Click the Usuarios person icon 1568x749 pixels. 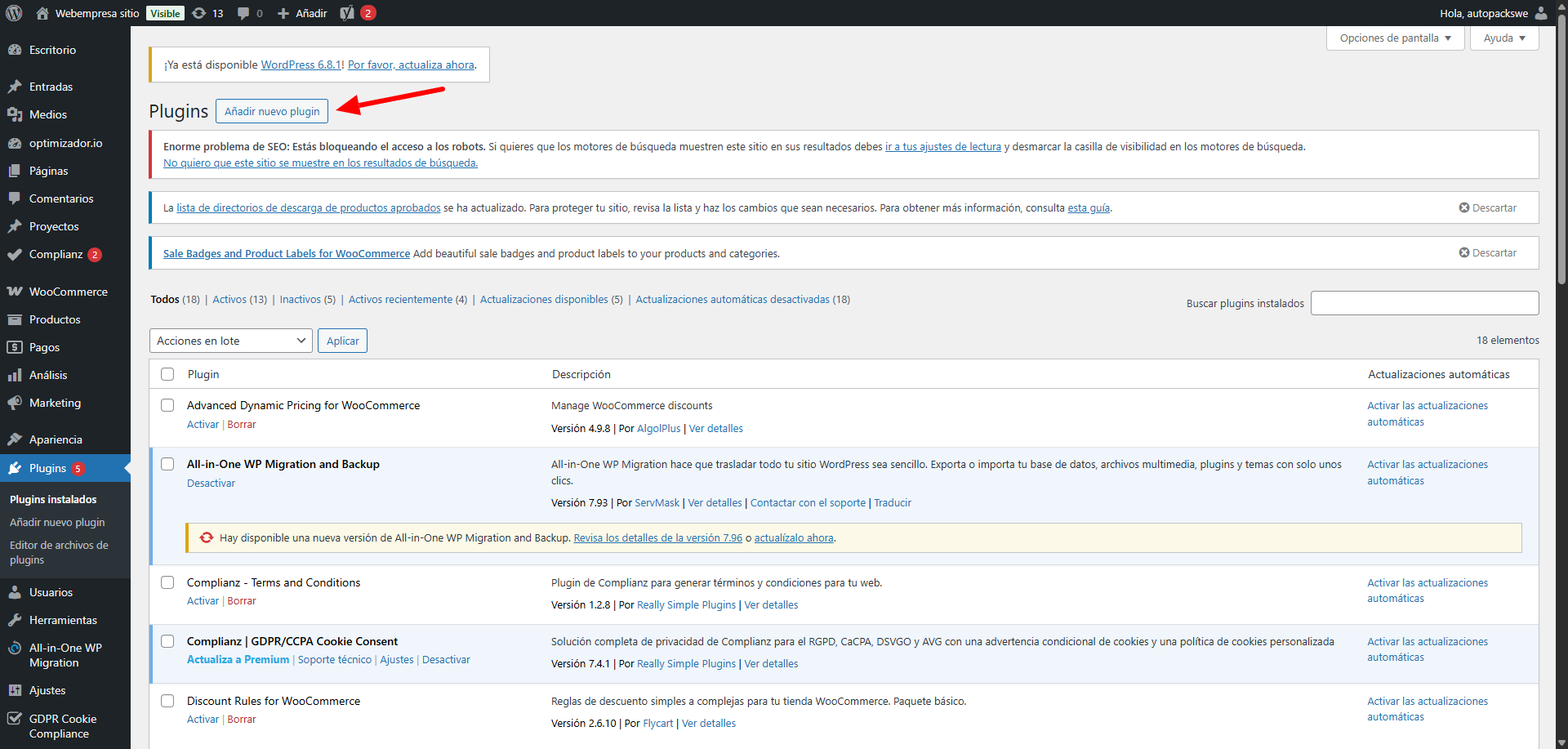(15, 592)
